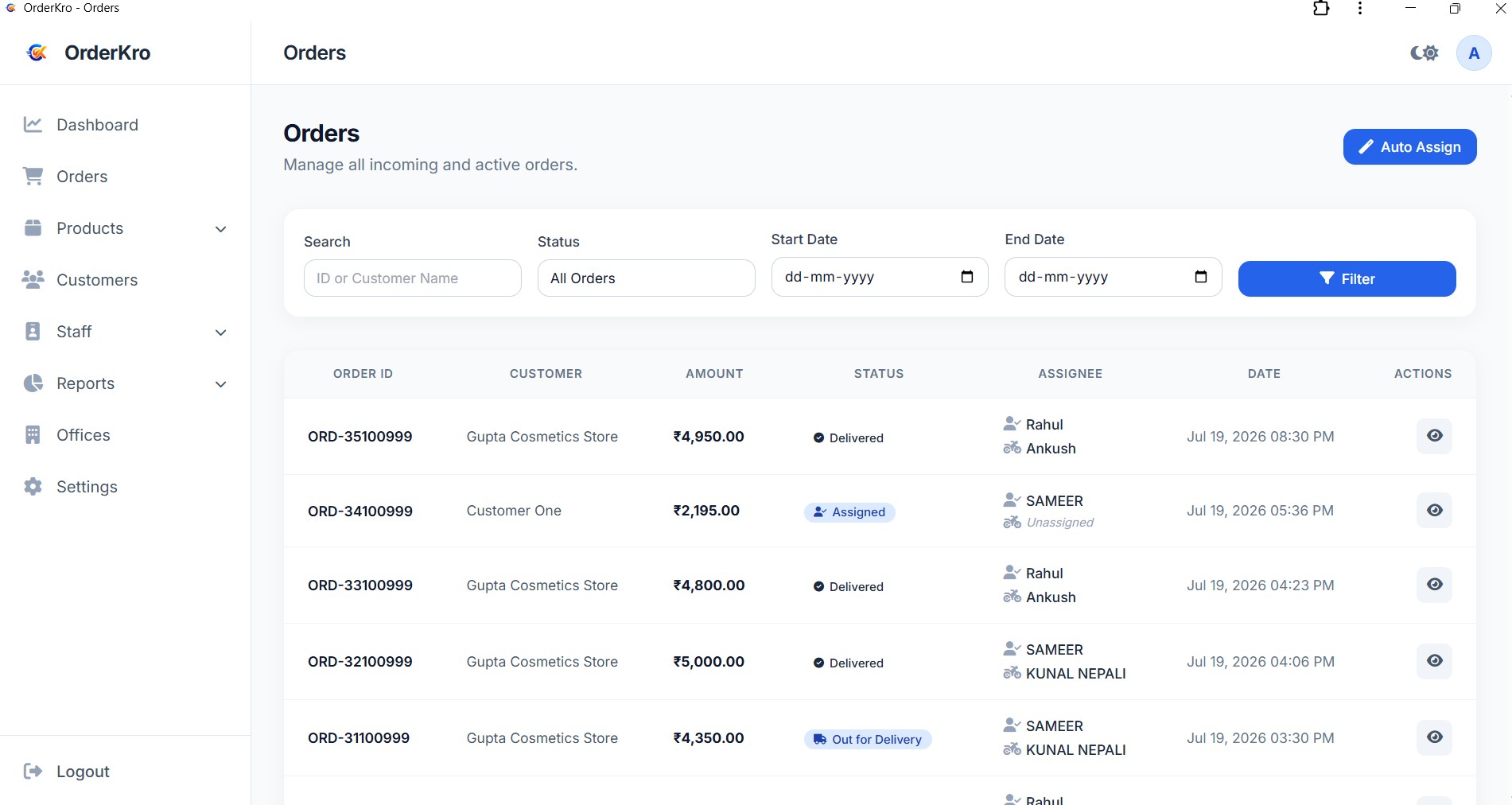Click the order ID ORD-32100999
Viewport: 1512px width, 805px height.
coord(360,662)
